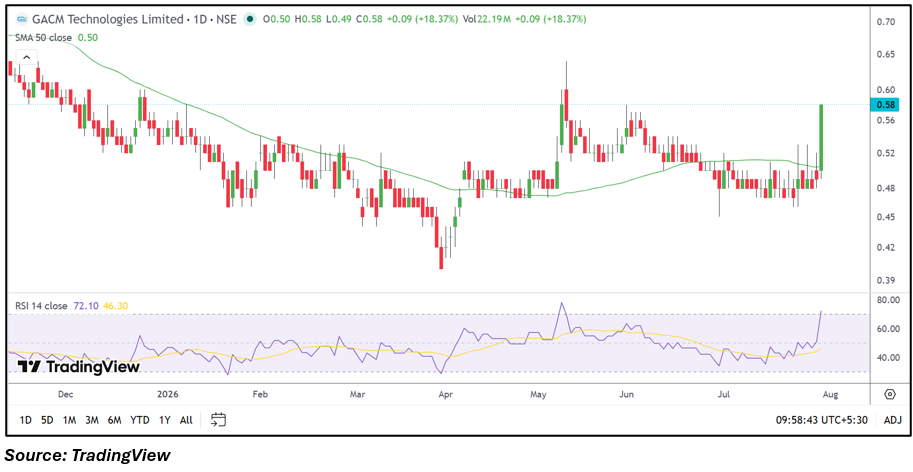Open timezone menu at 09:58:43 UTC+5:30
The image size is (913, 472).
click(x=821, y=420)
